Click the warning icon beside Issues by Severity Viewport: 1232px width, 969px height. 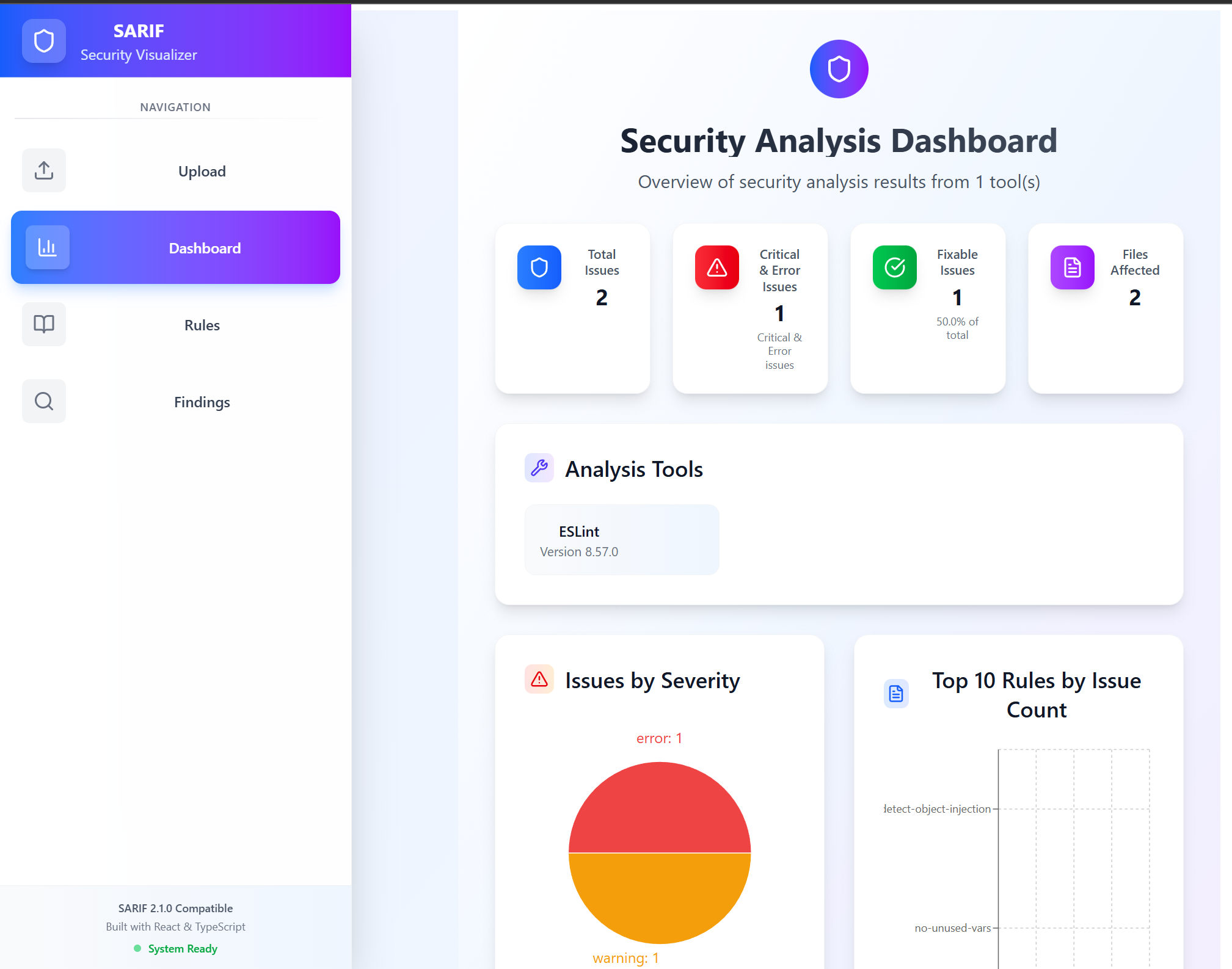(538, 679)
